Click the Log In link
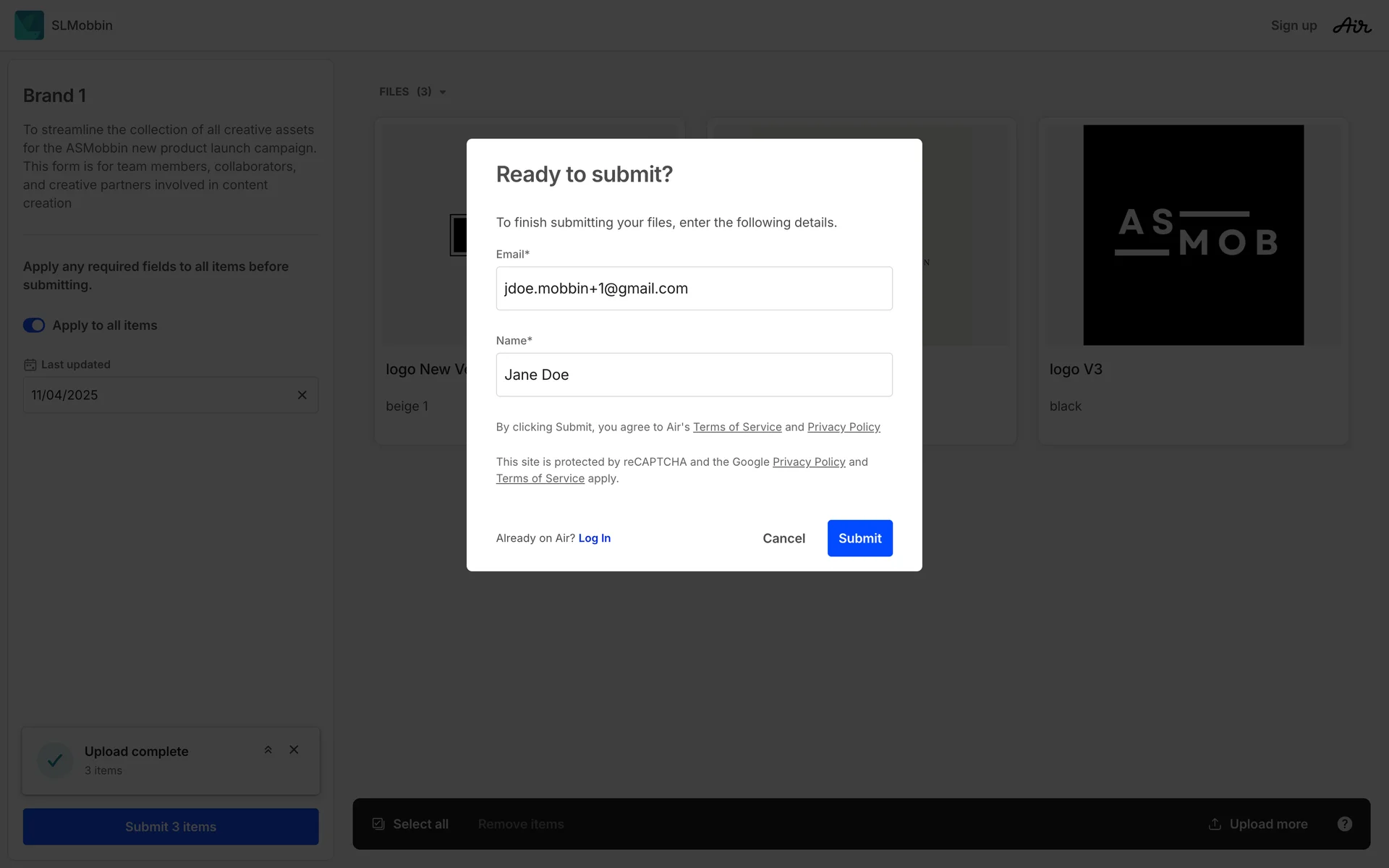The image size is (1389, 868). pos(594,538)
